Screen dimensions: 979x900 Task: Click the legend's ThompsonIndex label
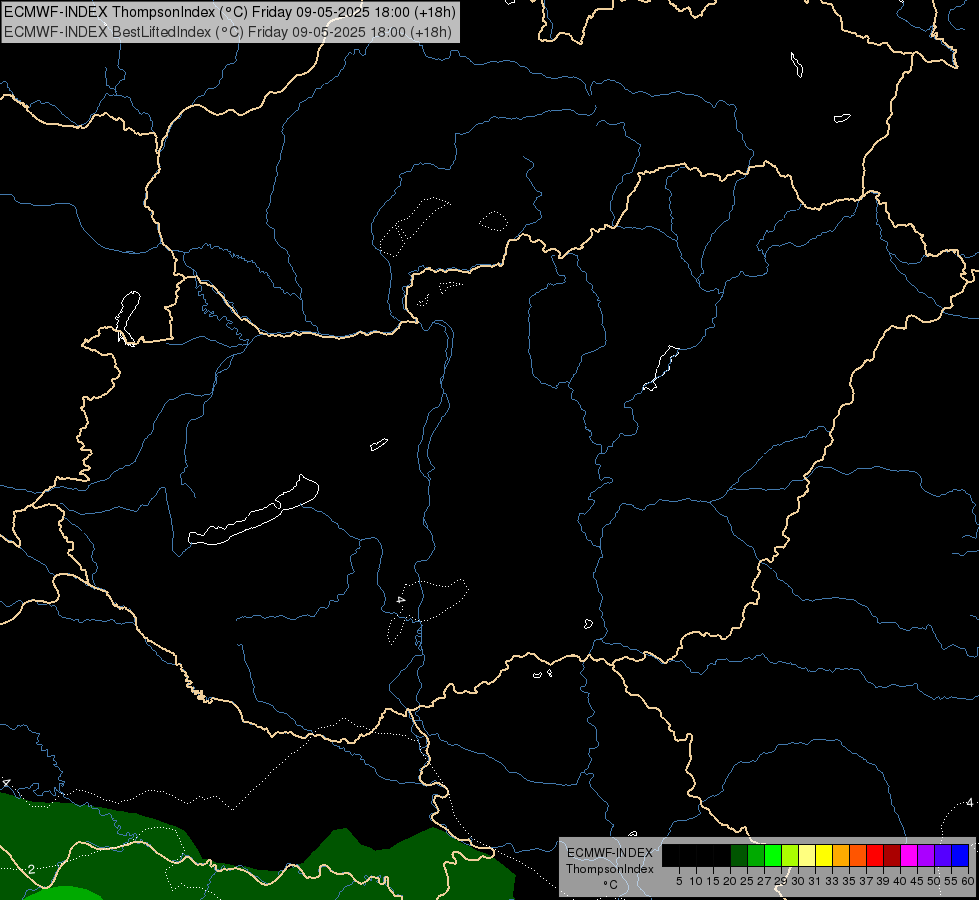(x=610, y=869)
